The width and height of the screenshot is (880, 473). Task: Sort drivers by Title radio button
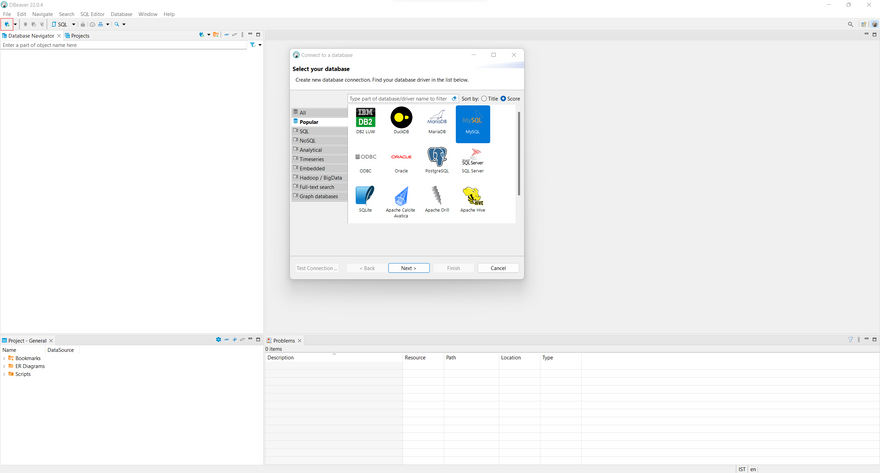pos(484,99)
